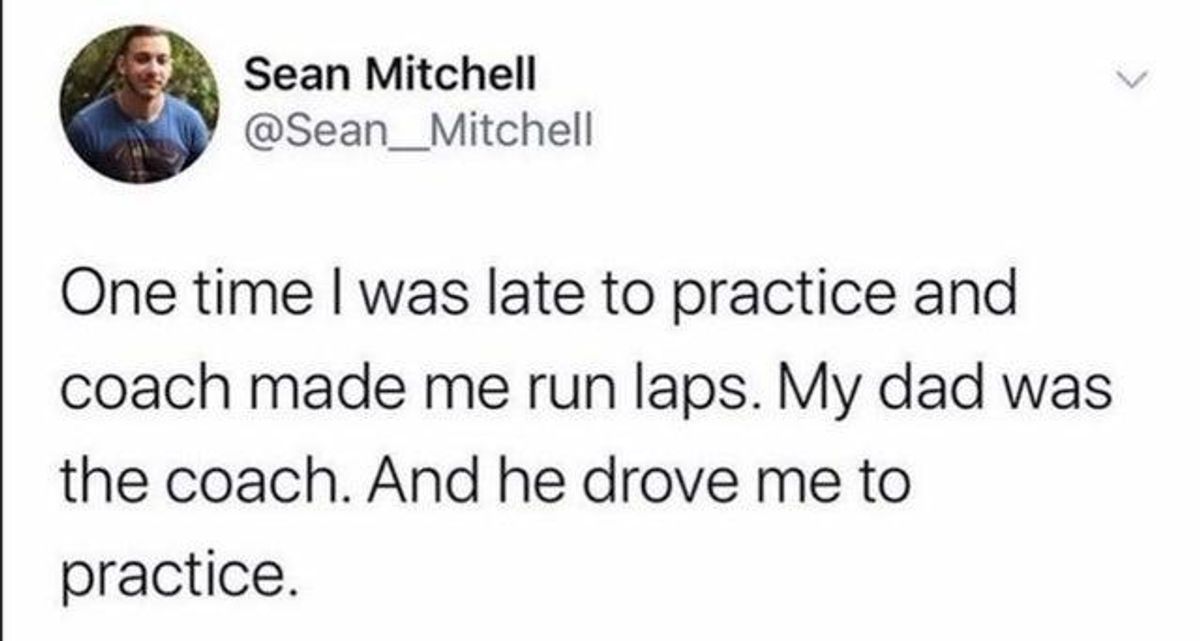Open Sean Mitchell's profile picture
The height and width of the screenshot is (641, 1200).
tap(139, 104)
